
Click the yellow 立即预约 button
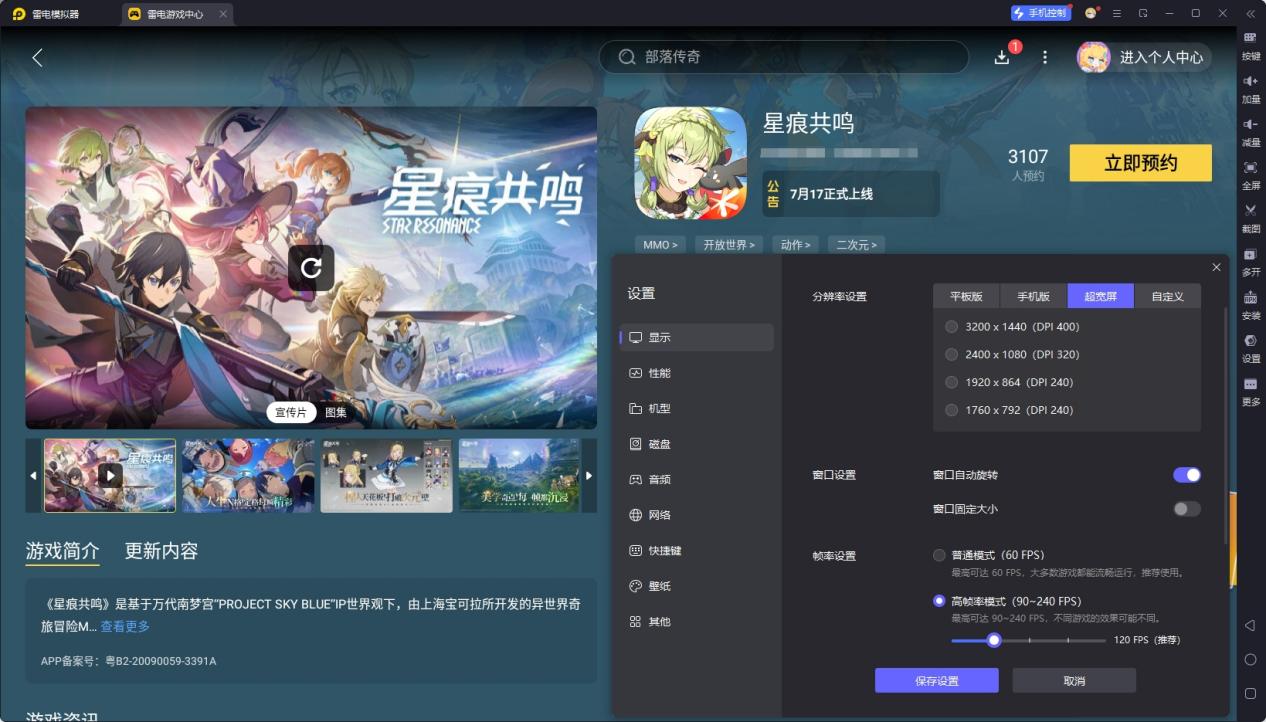point(1141,163)
